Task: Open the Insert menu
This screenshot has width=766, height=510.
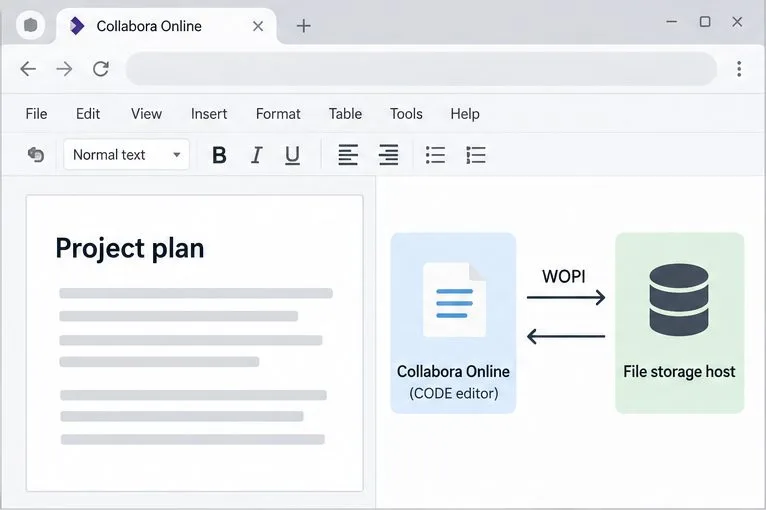Action: 209,114
